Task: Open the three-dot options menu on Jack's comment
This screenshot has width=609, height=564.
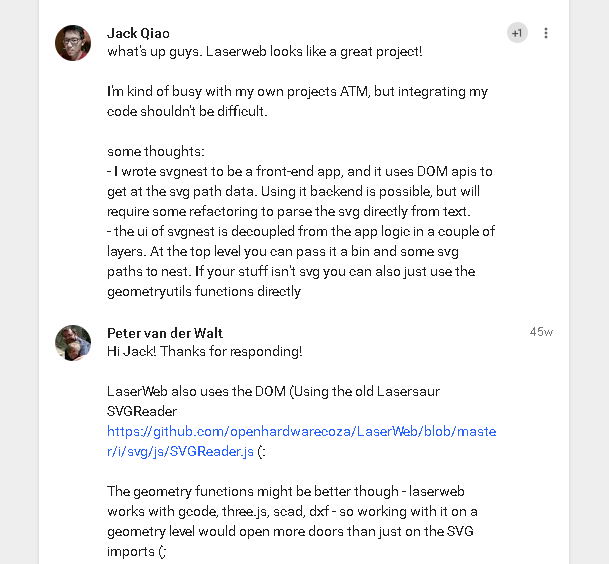Action: click(x=546, y=33)
